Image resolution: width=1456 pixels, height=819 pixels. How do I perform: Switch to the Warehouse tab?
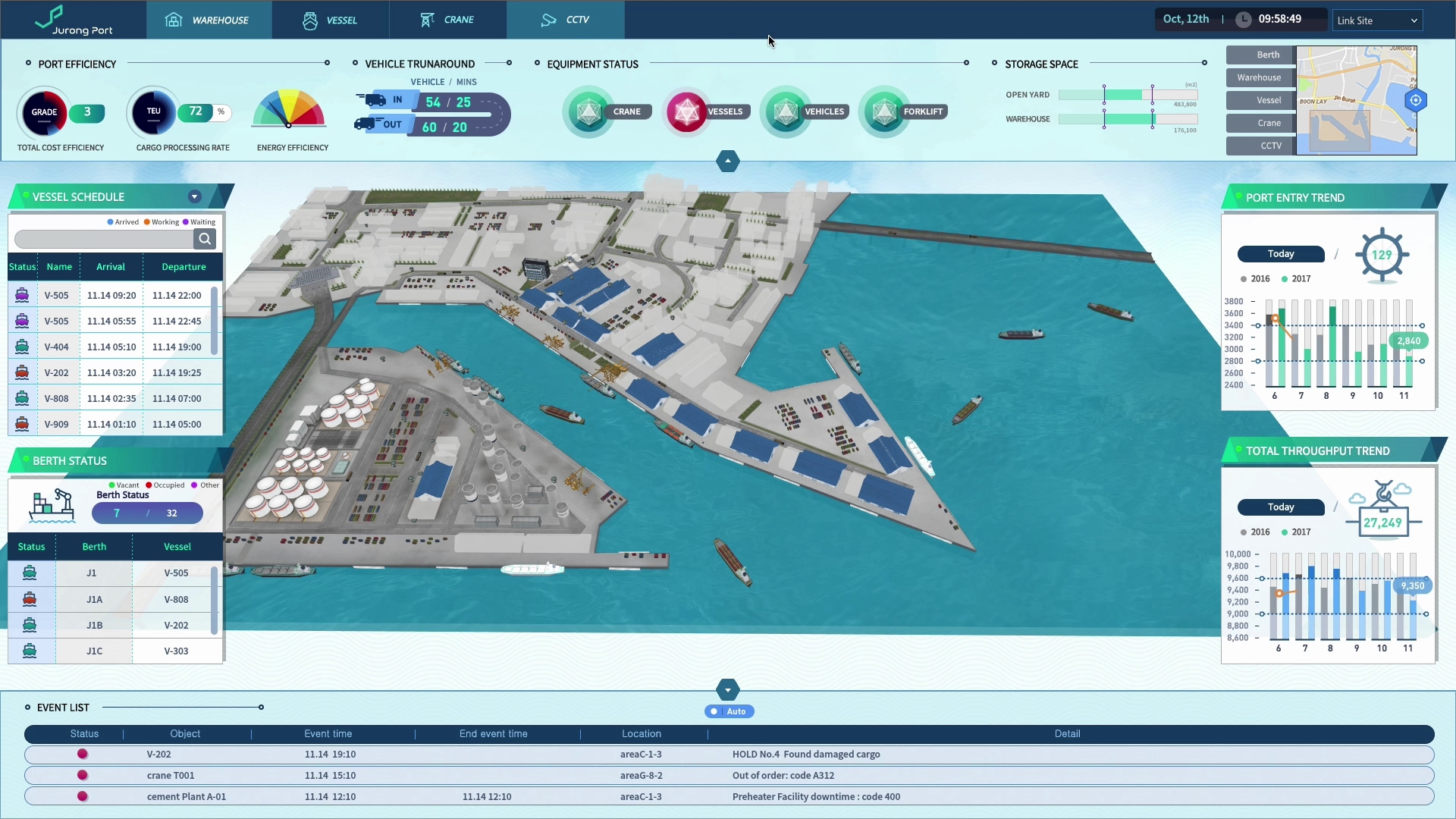[209, 20]
